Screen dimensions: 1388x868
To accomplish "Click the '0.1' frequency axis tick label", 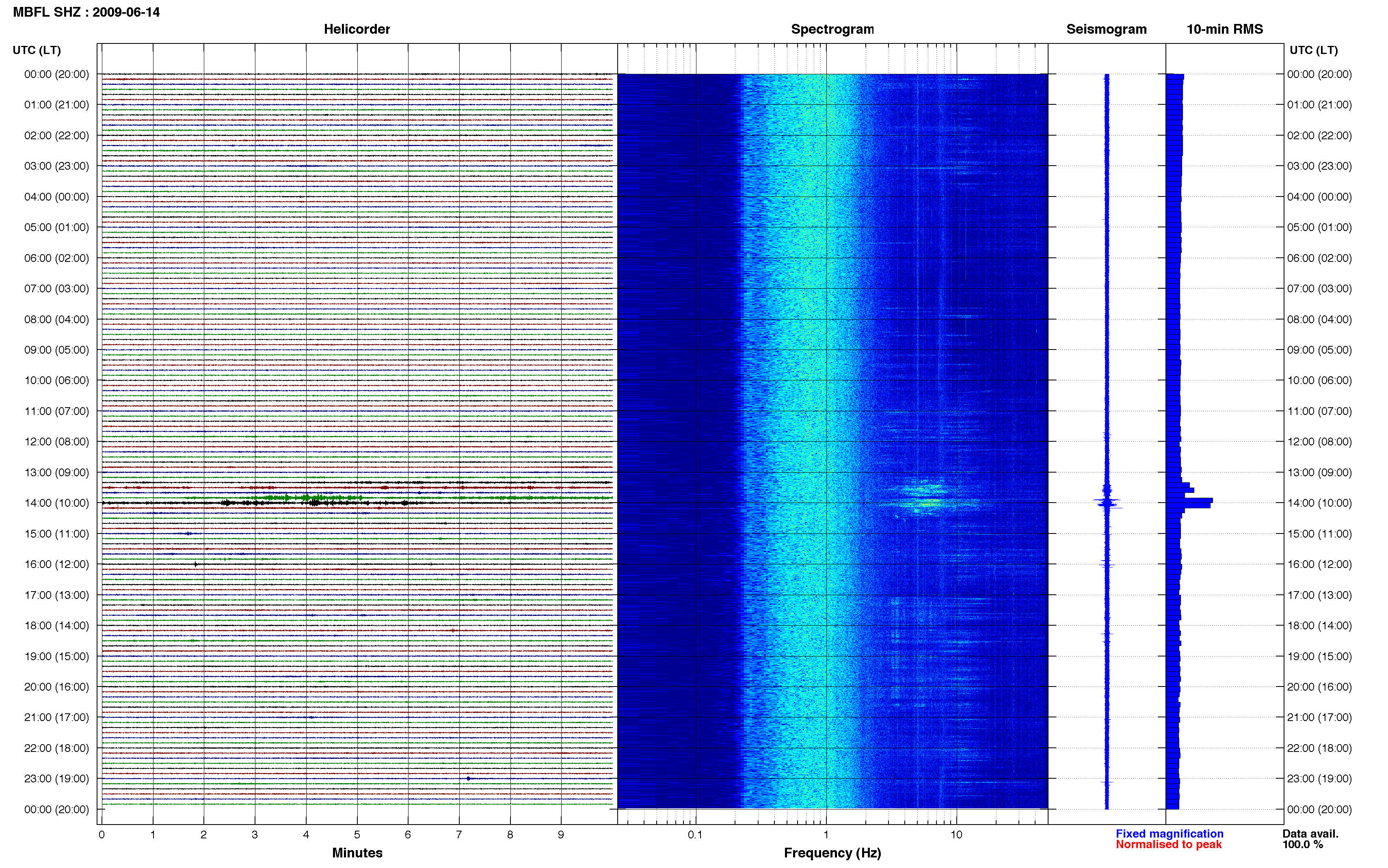I will point(695,835).
